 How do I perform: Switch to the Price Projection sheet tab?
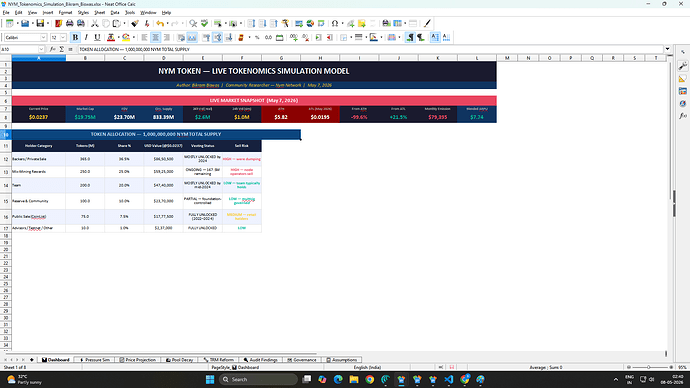tap(138, 360)
